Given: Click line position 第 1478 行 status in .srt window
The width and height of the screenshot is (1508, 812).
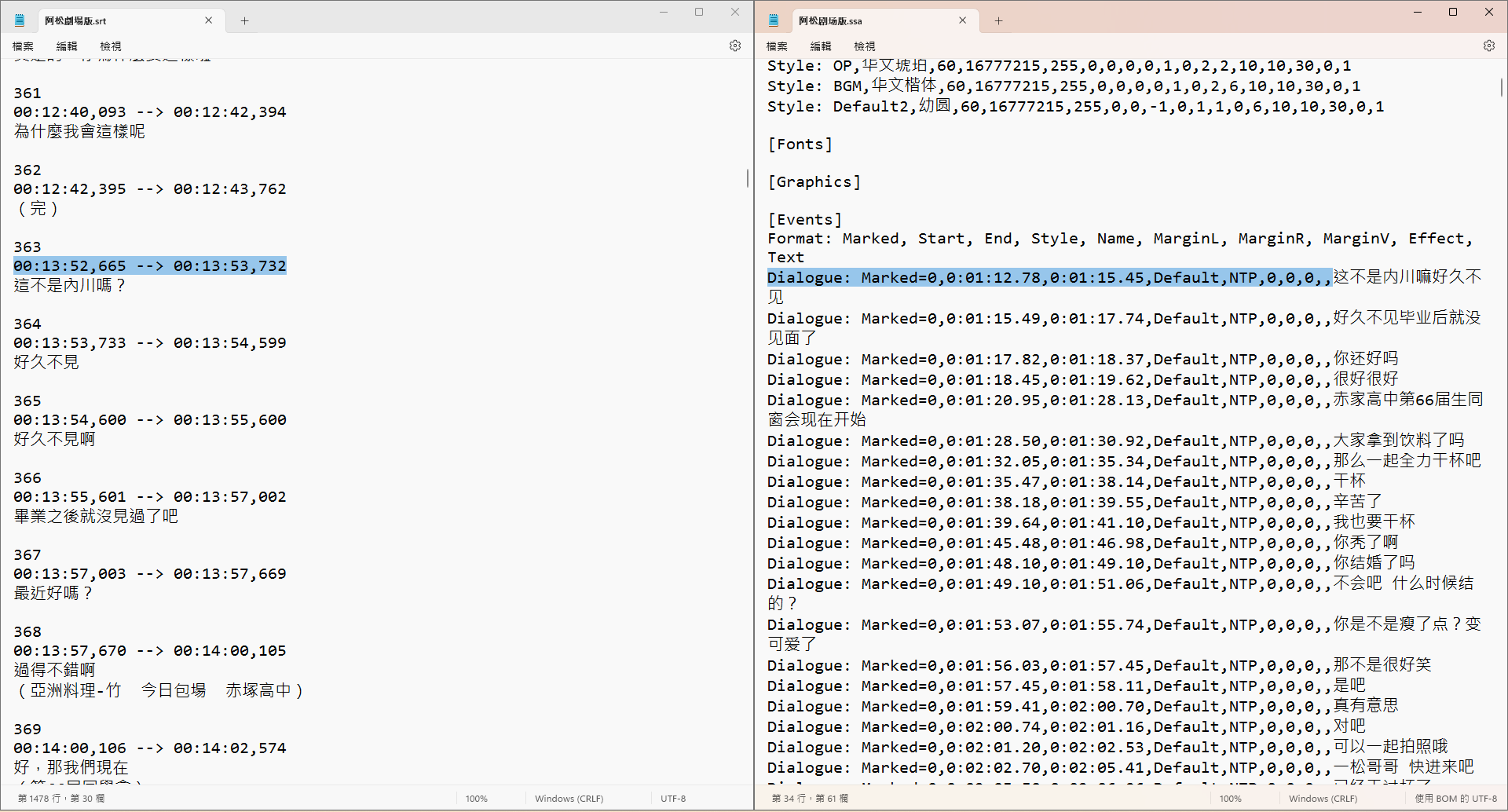Looking at the screenshot, I should [x=61, y=798].
